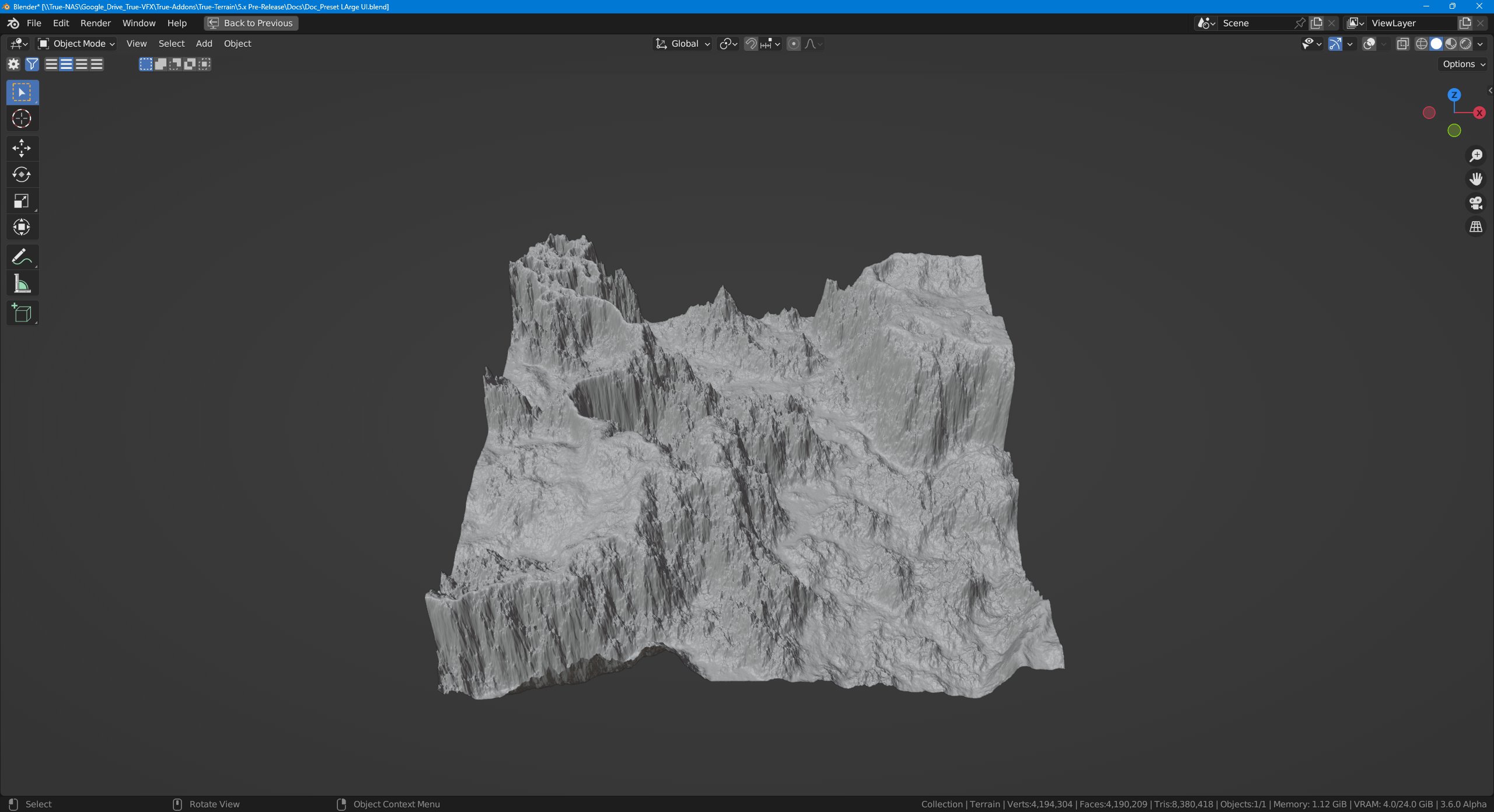Select the Rotate tool
The width and height of the screenshot is (1494, 812).
click(x=22, y=174)
